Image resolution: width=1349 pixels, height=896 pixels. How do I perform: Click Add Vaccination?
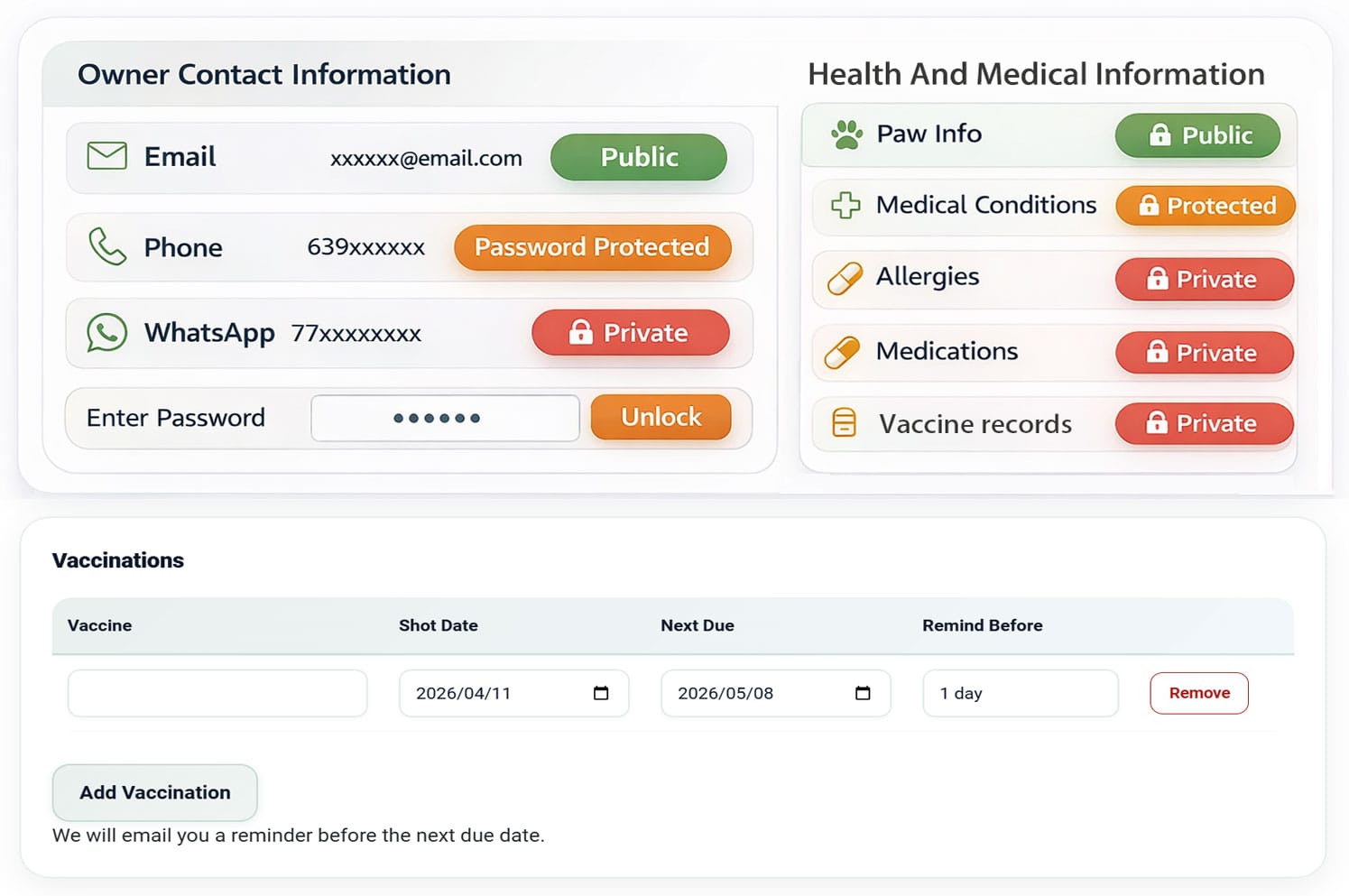coord(154,792)
